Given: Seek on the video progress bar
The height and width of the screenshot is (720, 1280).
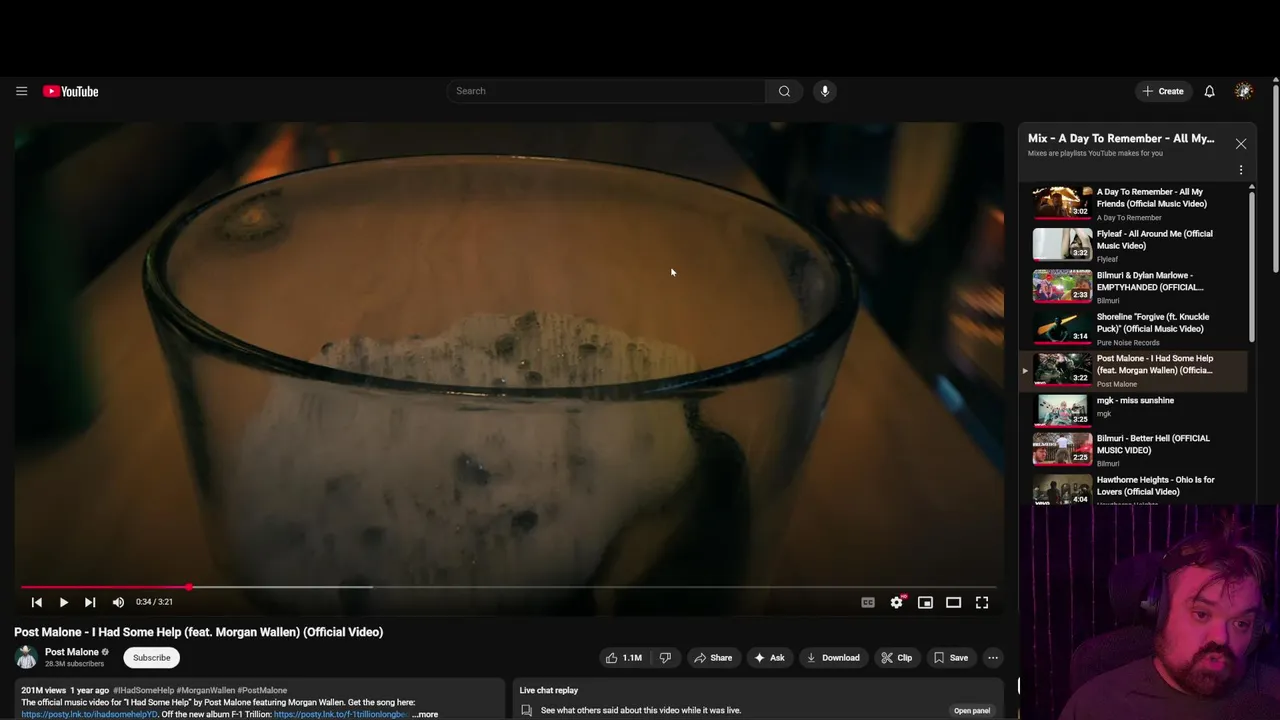Looking at the screenshot, I should click(509, 587).
